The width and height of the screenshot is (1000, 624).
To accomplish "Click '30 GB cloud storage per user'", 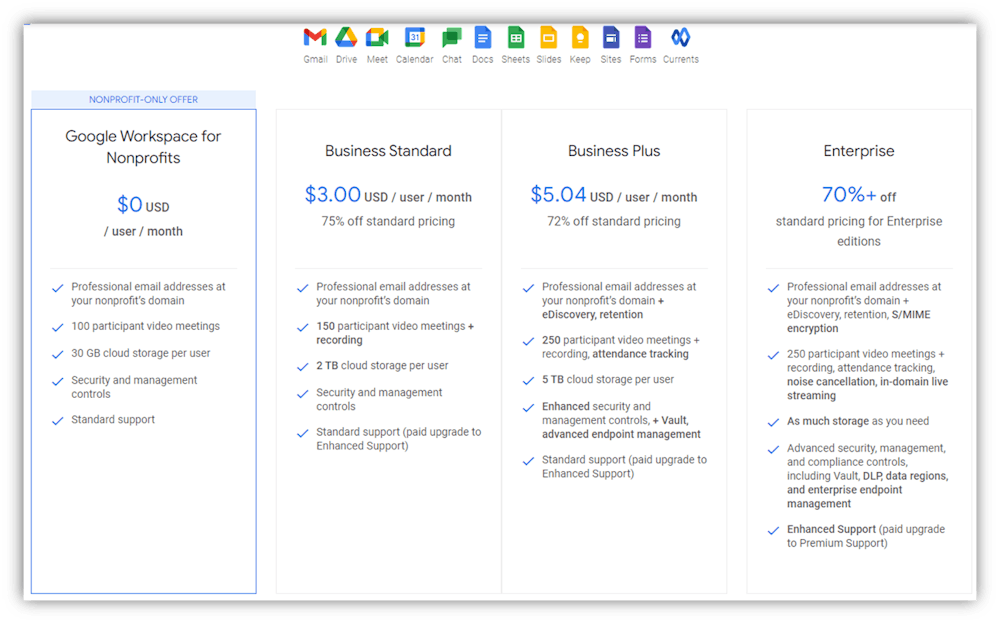I will tap(140, 353).
